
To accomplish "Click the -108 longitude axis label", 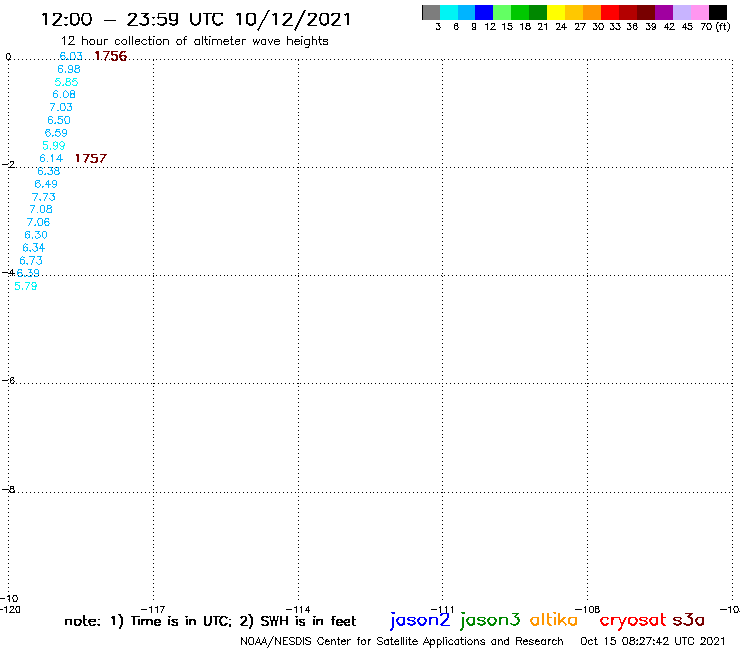I will pyautogui.click(x=588, y=609).
